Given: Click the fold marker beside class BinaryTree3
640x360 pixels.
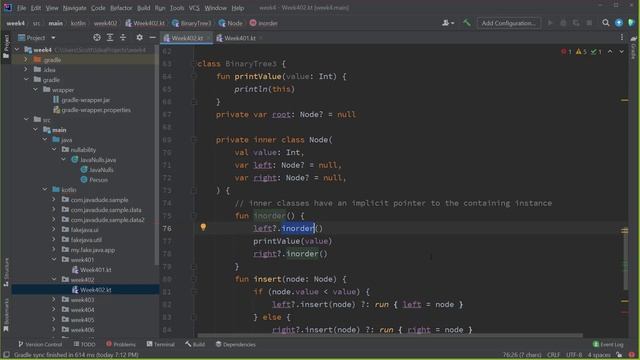Looking at the screenshot, I should click(194, 64).
